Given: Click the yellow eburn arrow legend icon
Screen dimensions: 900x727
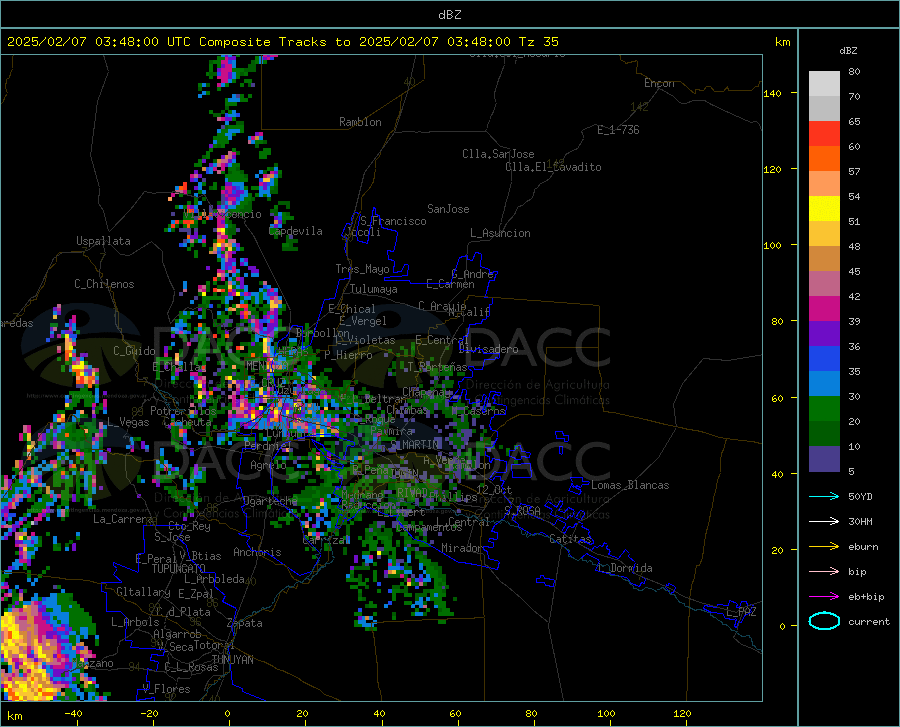Looking at the screenshot, I should [x=824, y=547].
